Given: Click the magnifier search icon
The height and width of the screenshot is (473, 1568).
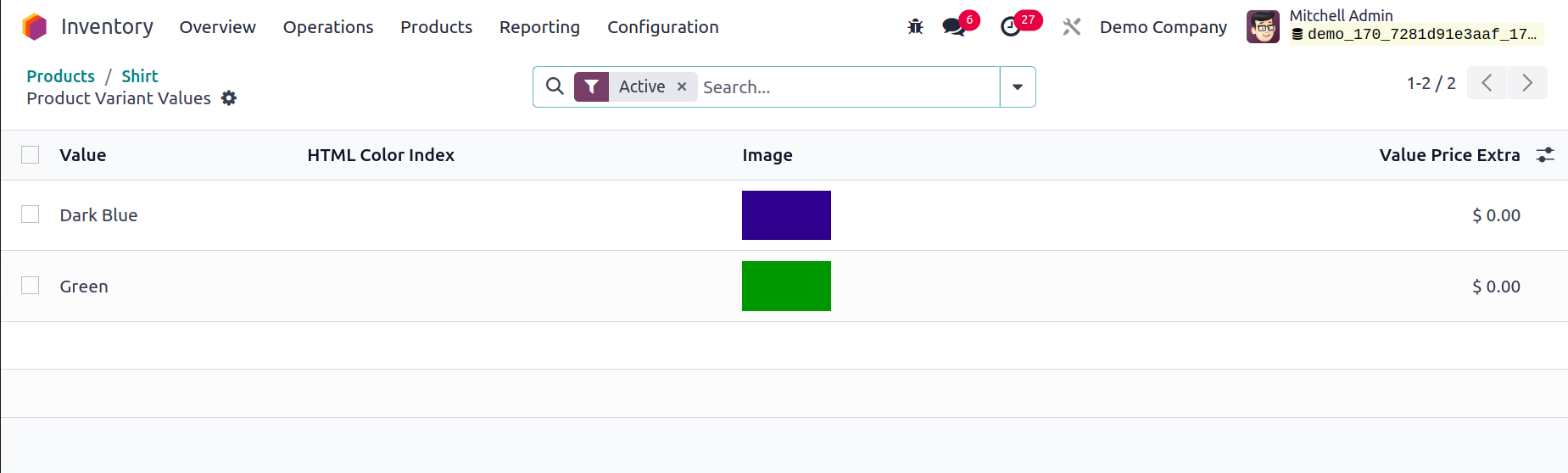Looking at the screenshot, I should [x=555, y=86].
